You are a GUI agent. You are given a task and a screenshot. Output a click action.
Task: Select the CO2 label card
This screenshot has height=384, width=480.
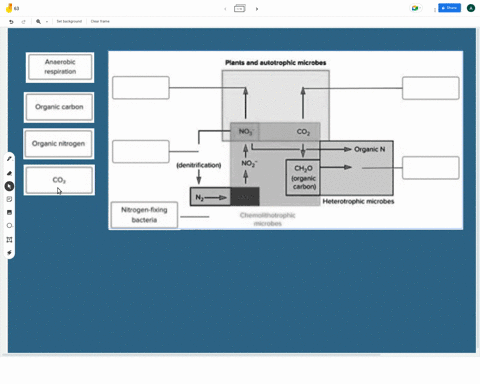click(x=59, y=180)
